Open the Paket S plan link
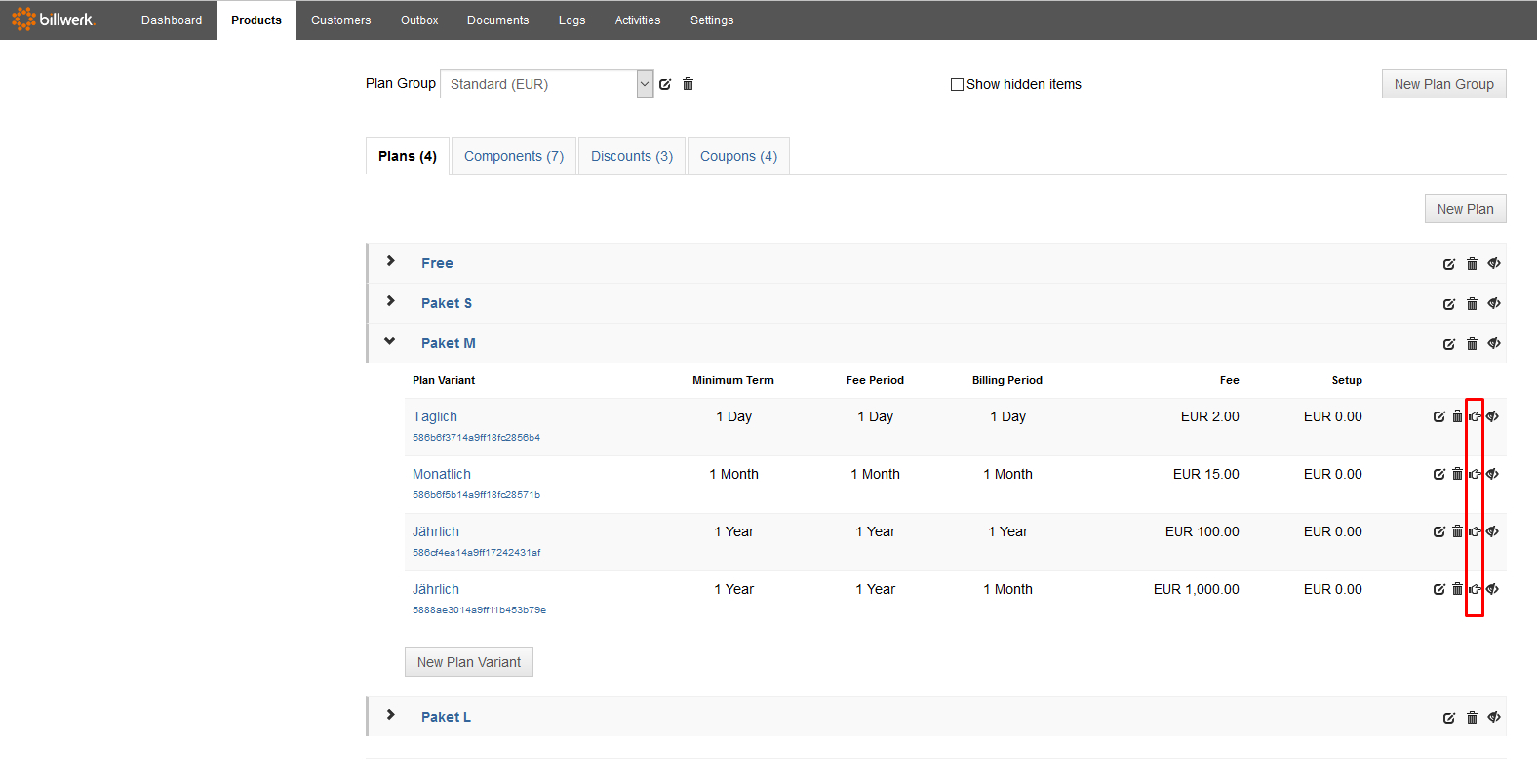 (x=447, y=303)
